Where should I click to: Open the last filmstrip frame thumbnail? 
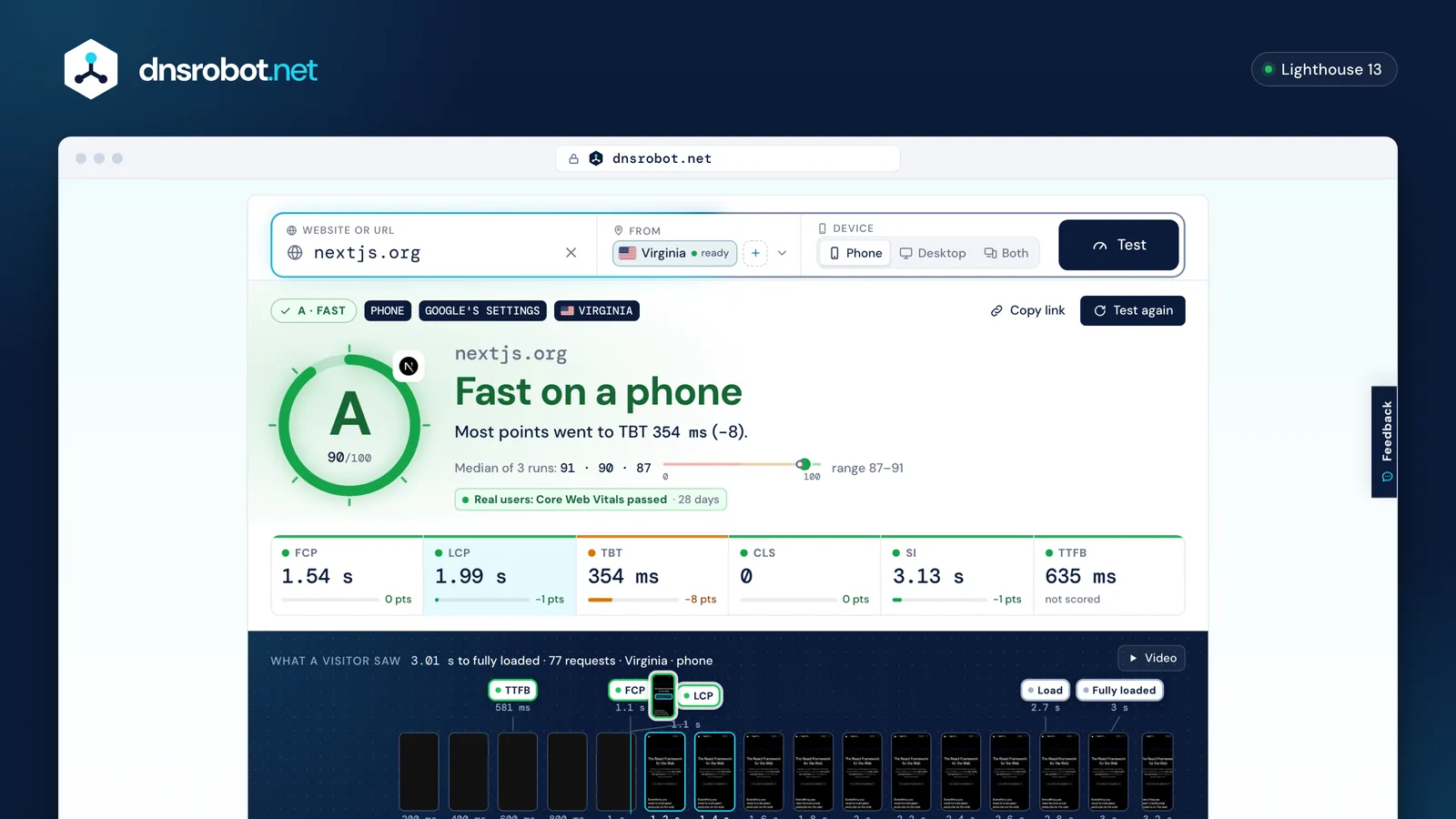(x=1158, y=772)
